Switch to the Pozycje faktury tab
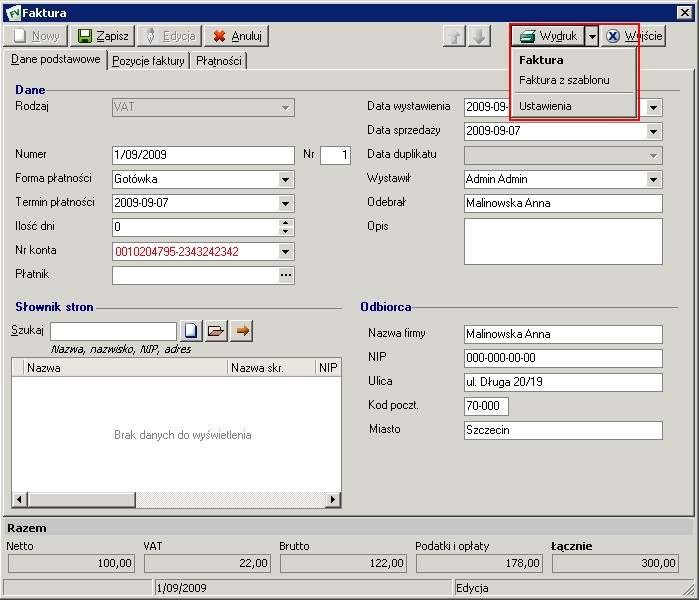 tap(148, 61)
